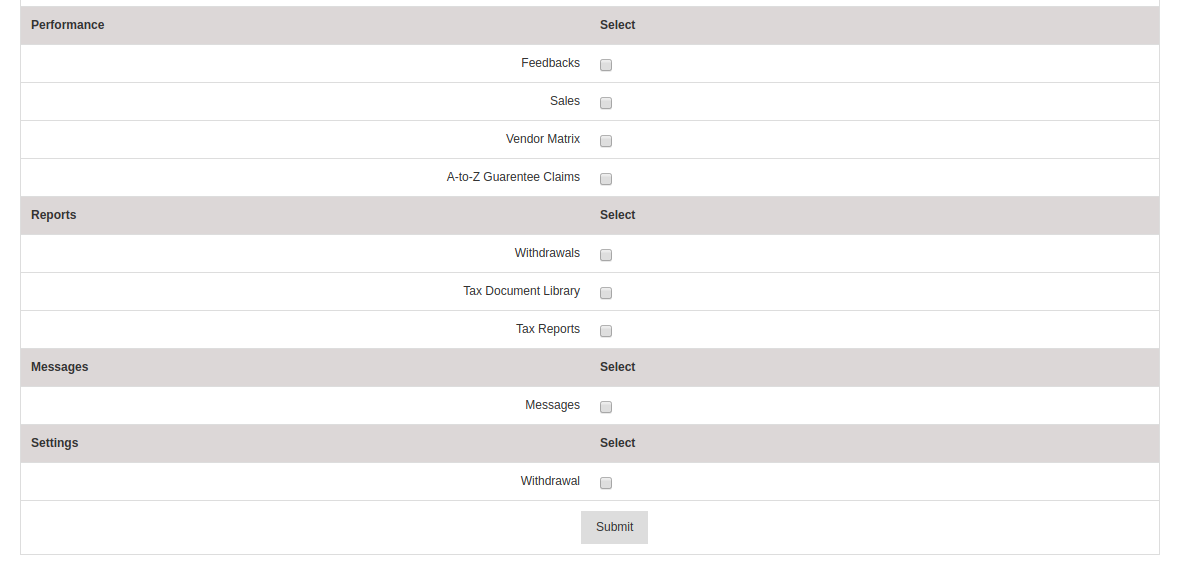Tick the Feedbacks checkbox
Viewport: 1177px width, 563px height.
pyautogui.click(x=606, y=65)
